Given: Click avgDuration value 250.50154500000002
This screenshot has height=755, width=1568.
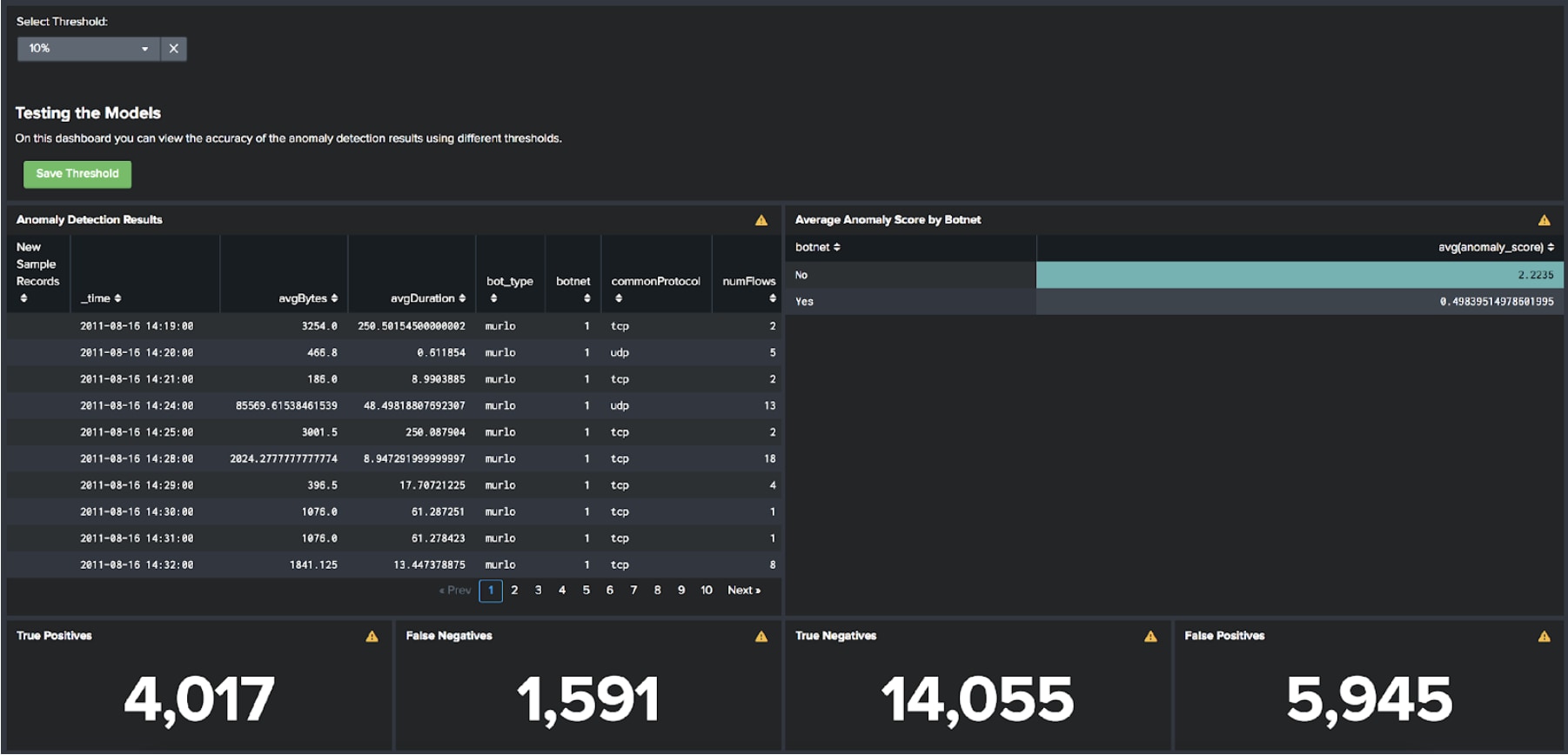Looking at the screenshot, I should pos(412,326).
